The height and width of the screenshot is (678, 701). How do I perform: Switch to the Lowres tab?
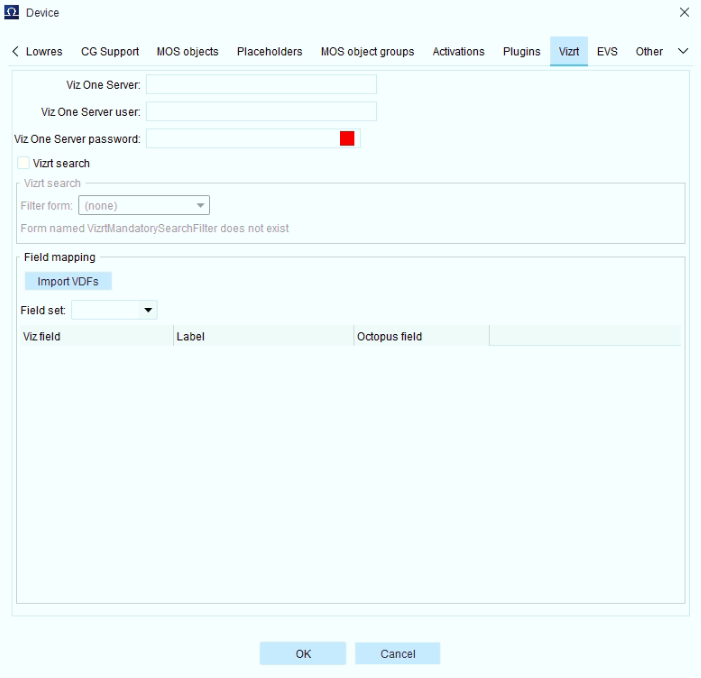coord(44,51)
